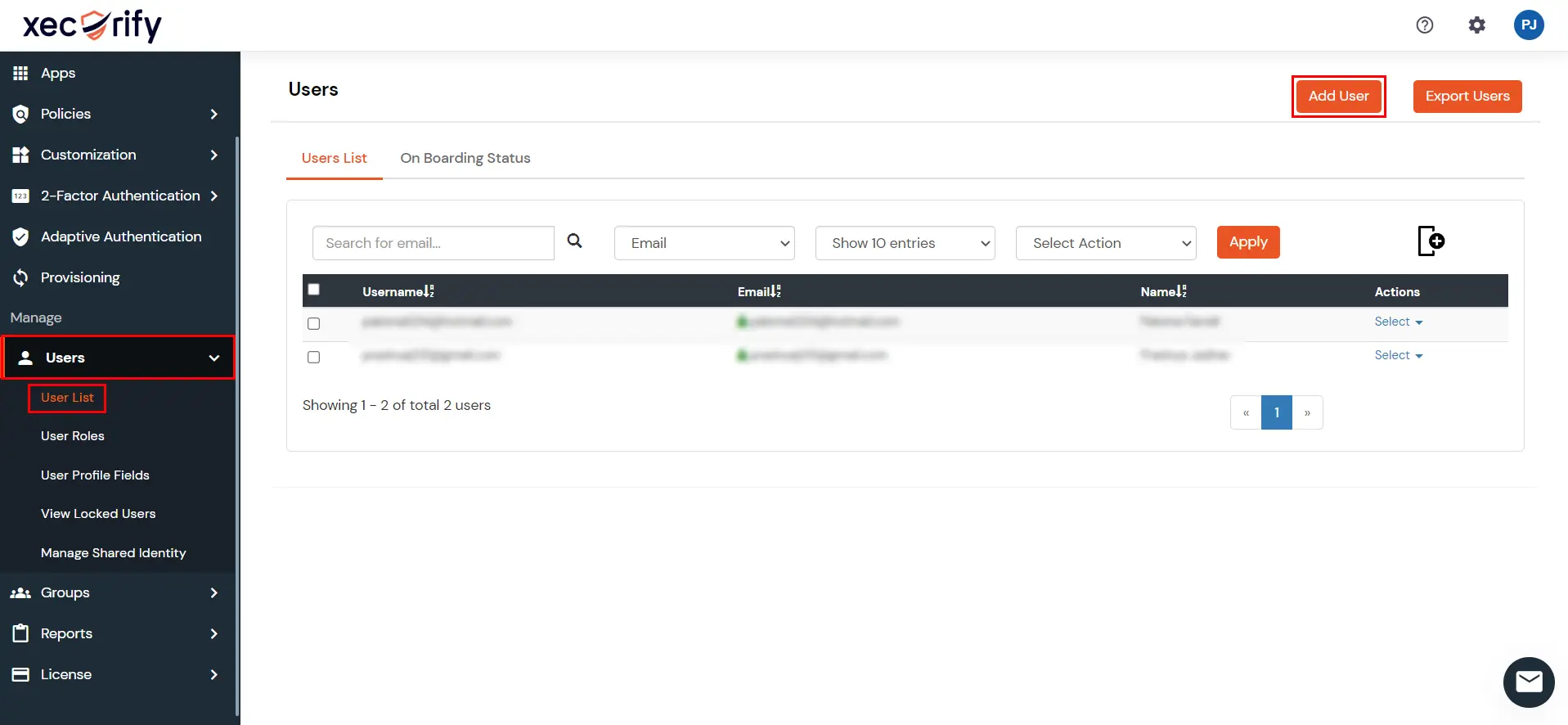Click the Users page heading
Image resolution: width=1568 pixels, height=725 pixels.
point(313,89)
